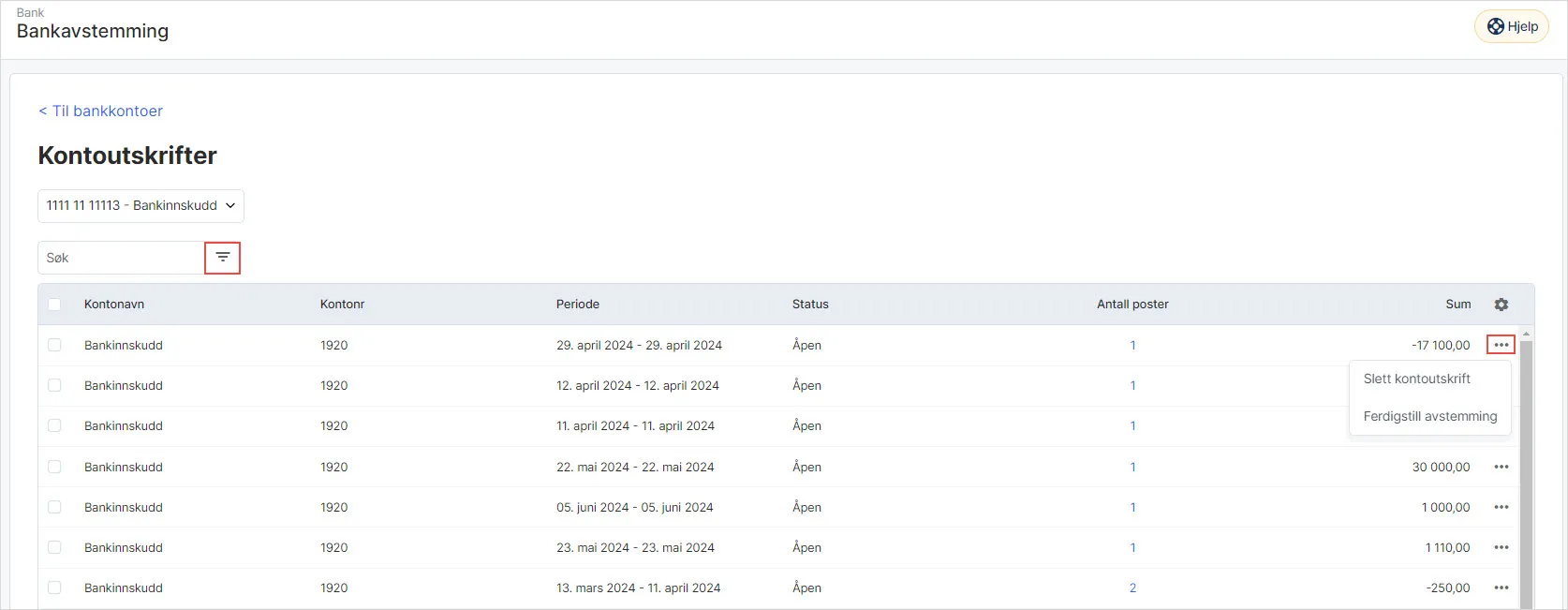Select period 13. mars 2024 - 11. april 2024

[639, 588]
